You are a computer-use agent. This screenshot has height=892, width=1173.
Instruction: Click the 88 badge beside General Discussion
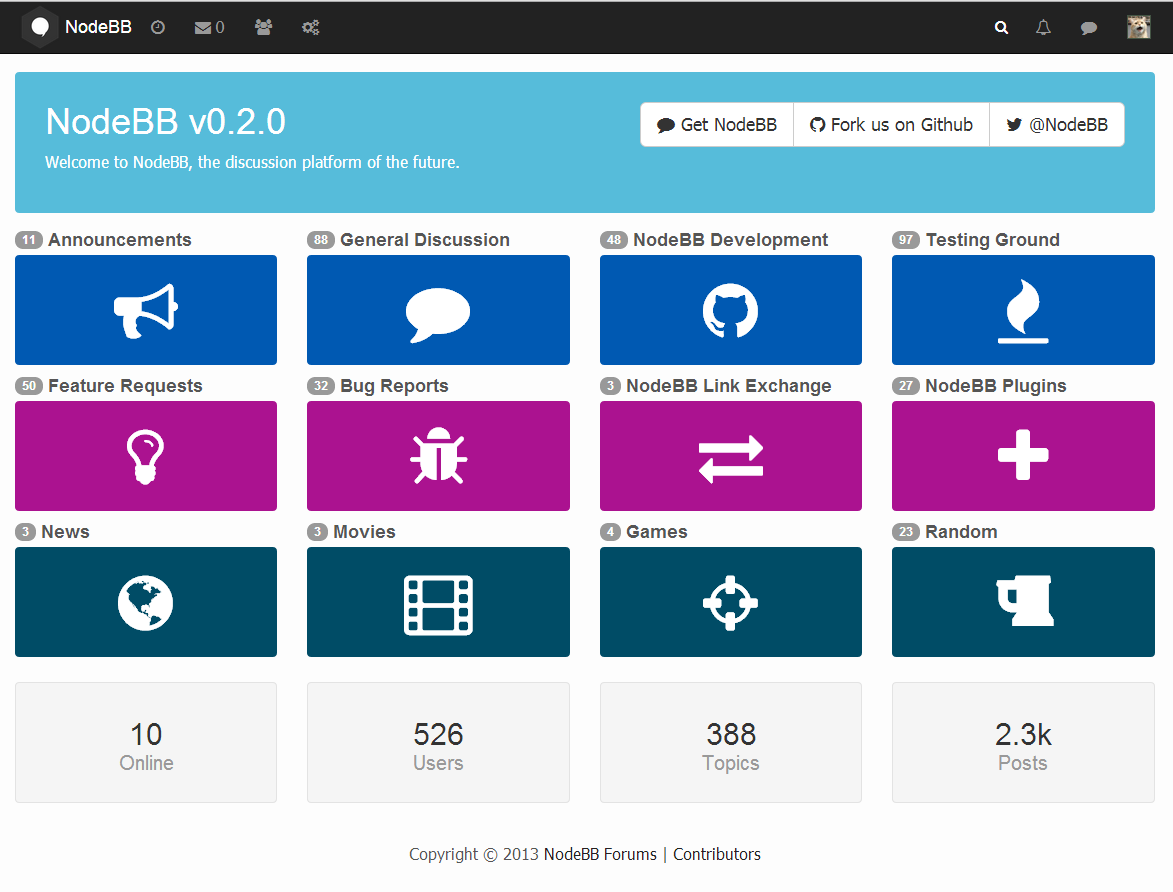(x=321, y=239)
